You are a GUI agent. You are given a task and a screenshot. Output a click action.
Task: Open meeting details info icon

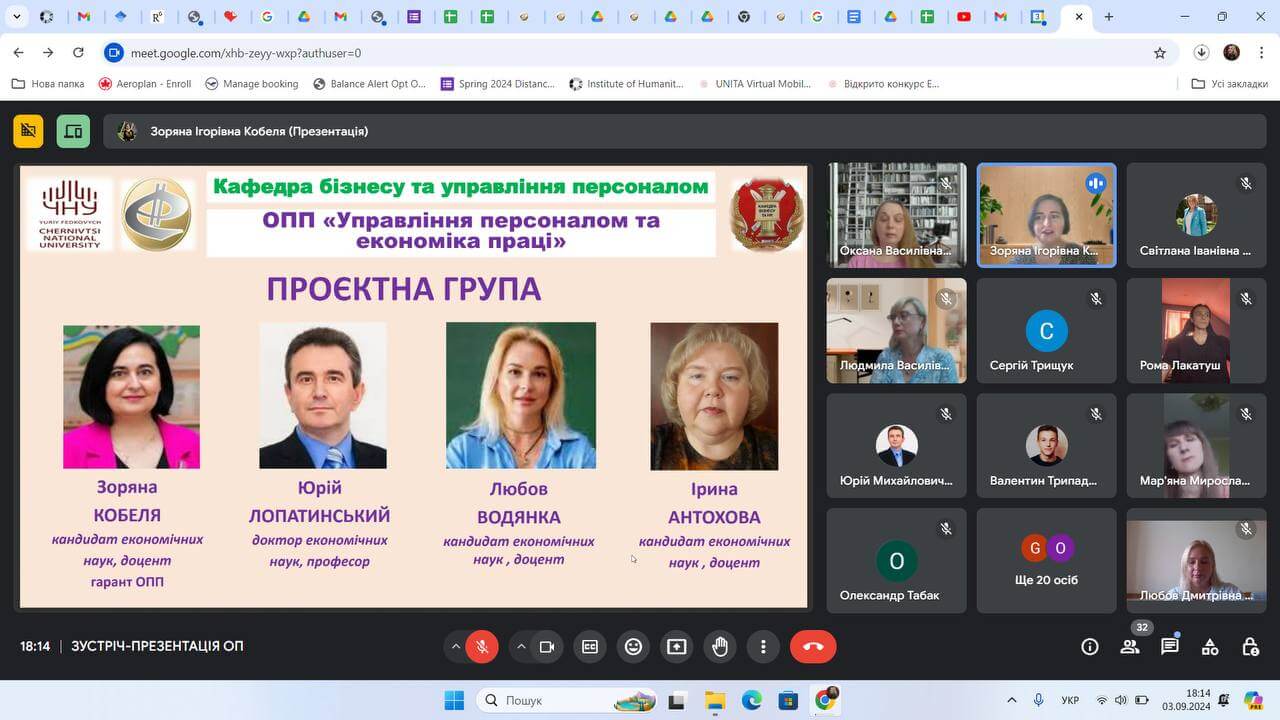click(1090, 647)
